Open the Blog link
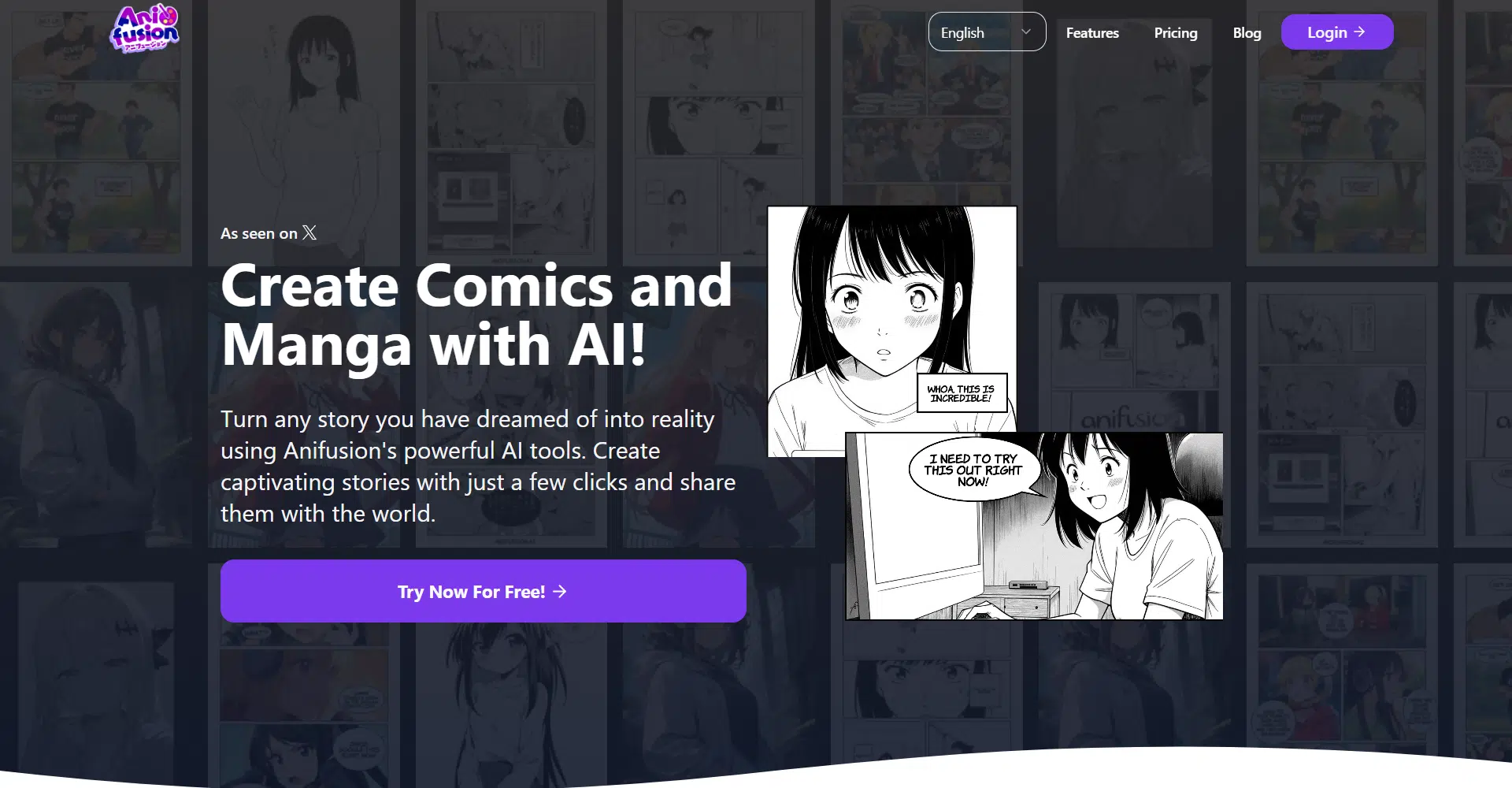Viewport: 1512px width, 788px height. (x=1247, y=32)
